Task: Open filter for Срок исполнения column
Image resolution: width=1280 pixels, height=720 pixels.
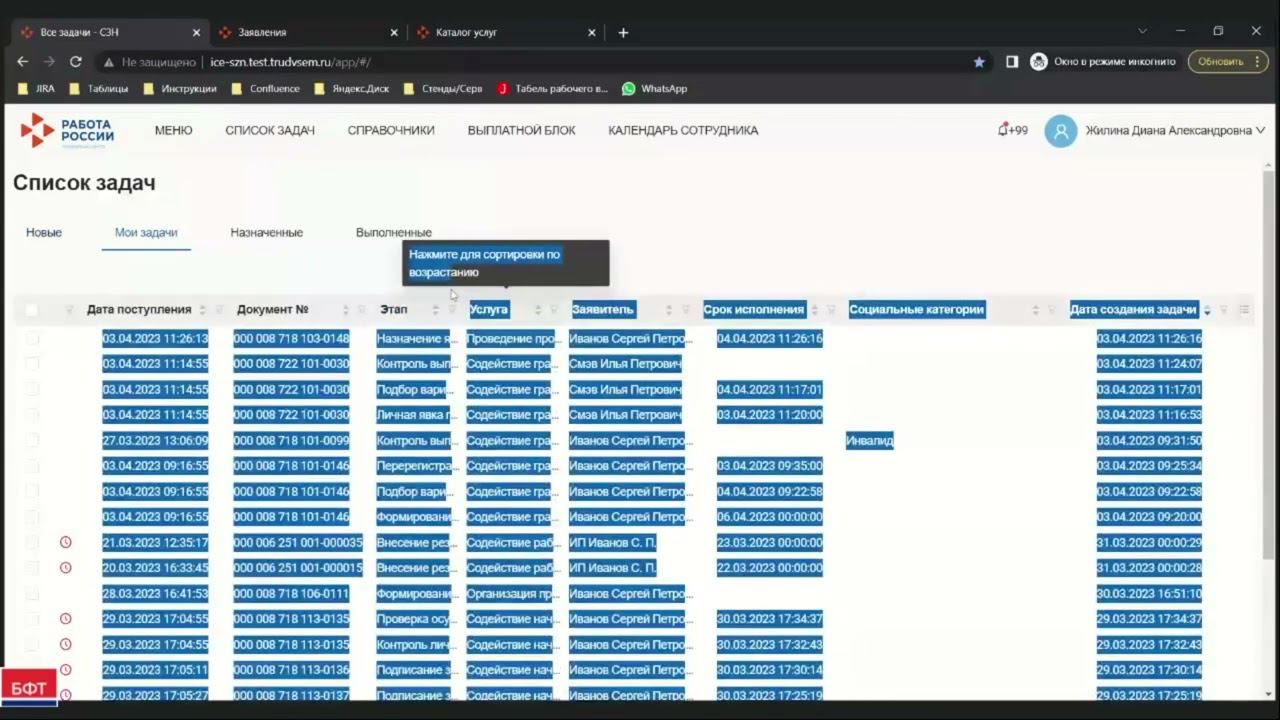Action: [x=830, y=310]
